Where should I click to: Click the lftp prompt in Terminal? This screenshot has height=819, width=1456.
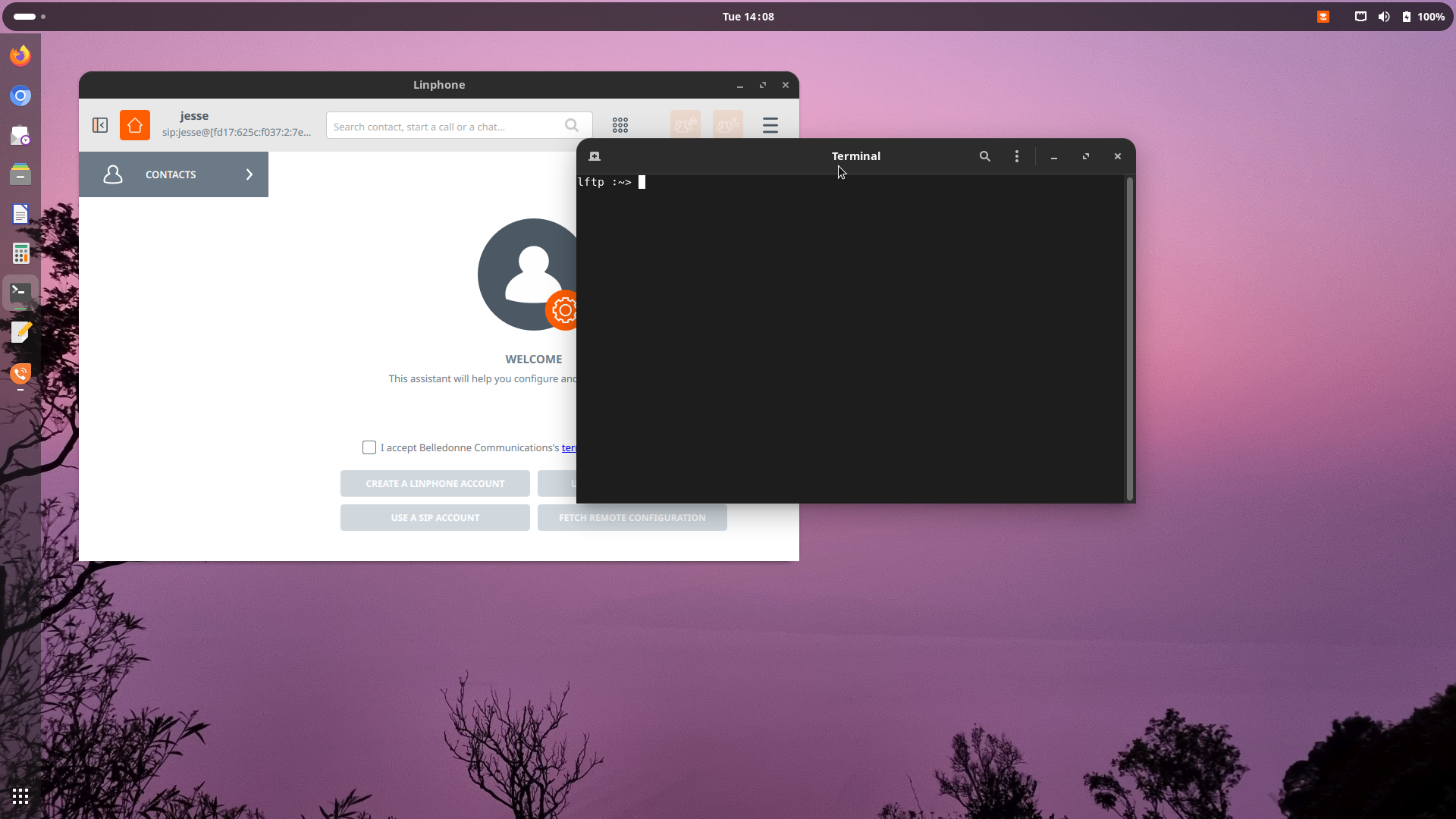604,182
